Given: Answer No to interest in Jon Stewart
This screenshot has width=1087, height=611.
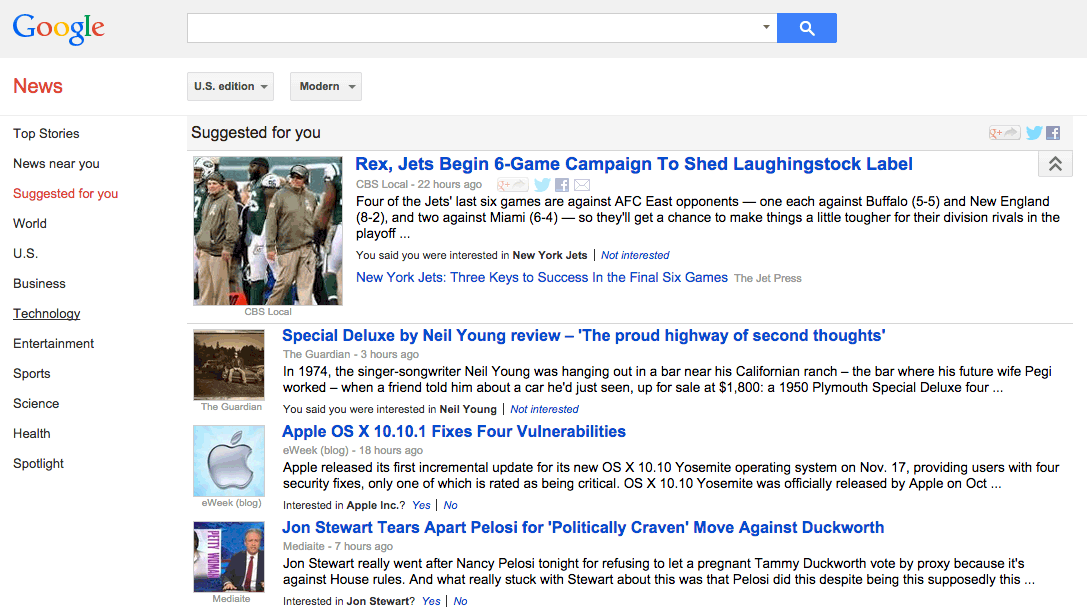Looking at the screenshot, I should point(459,600).
